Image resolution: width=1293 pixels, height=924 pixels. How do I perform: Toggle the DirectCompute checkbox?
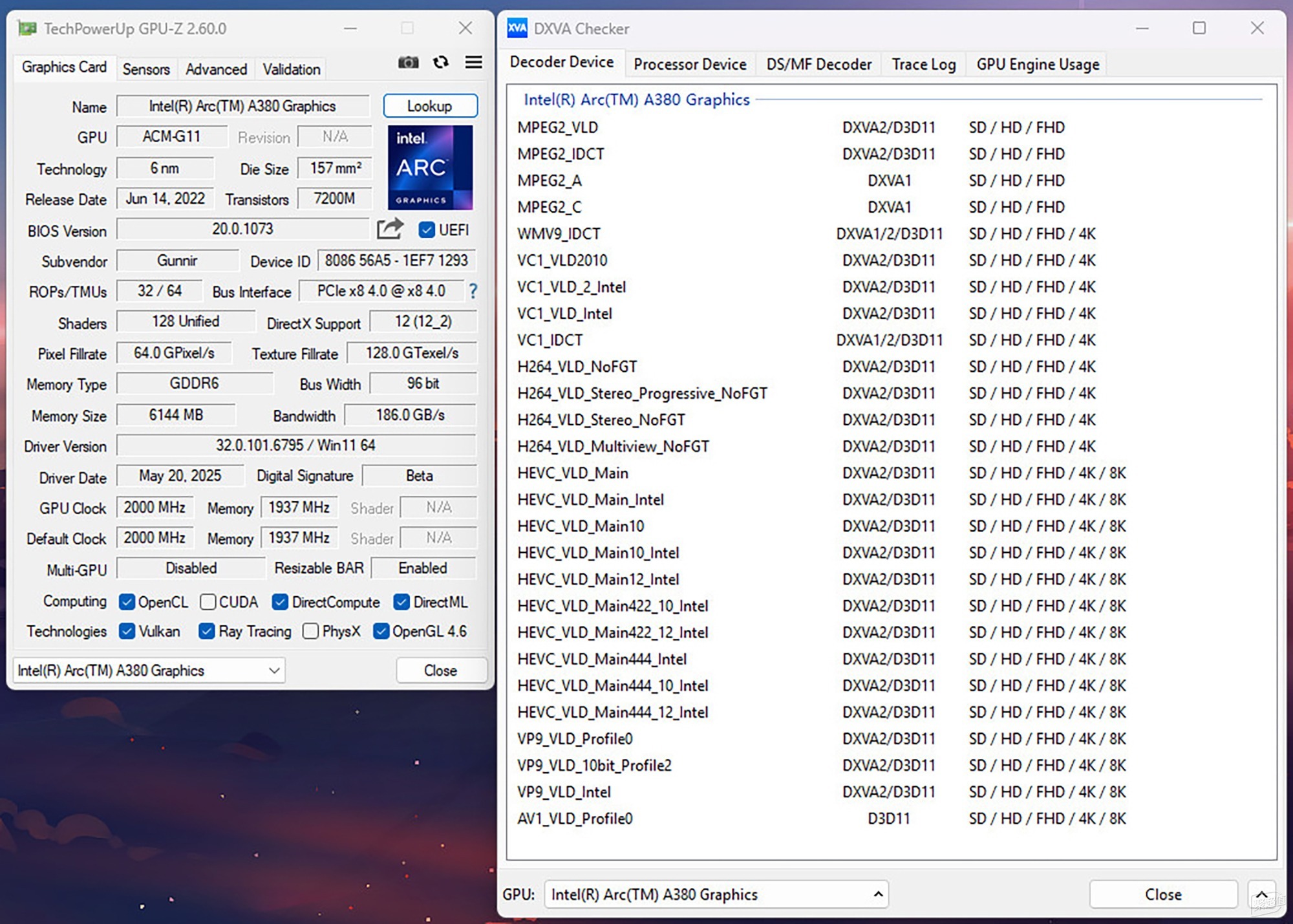coord(280,602)
